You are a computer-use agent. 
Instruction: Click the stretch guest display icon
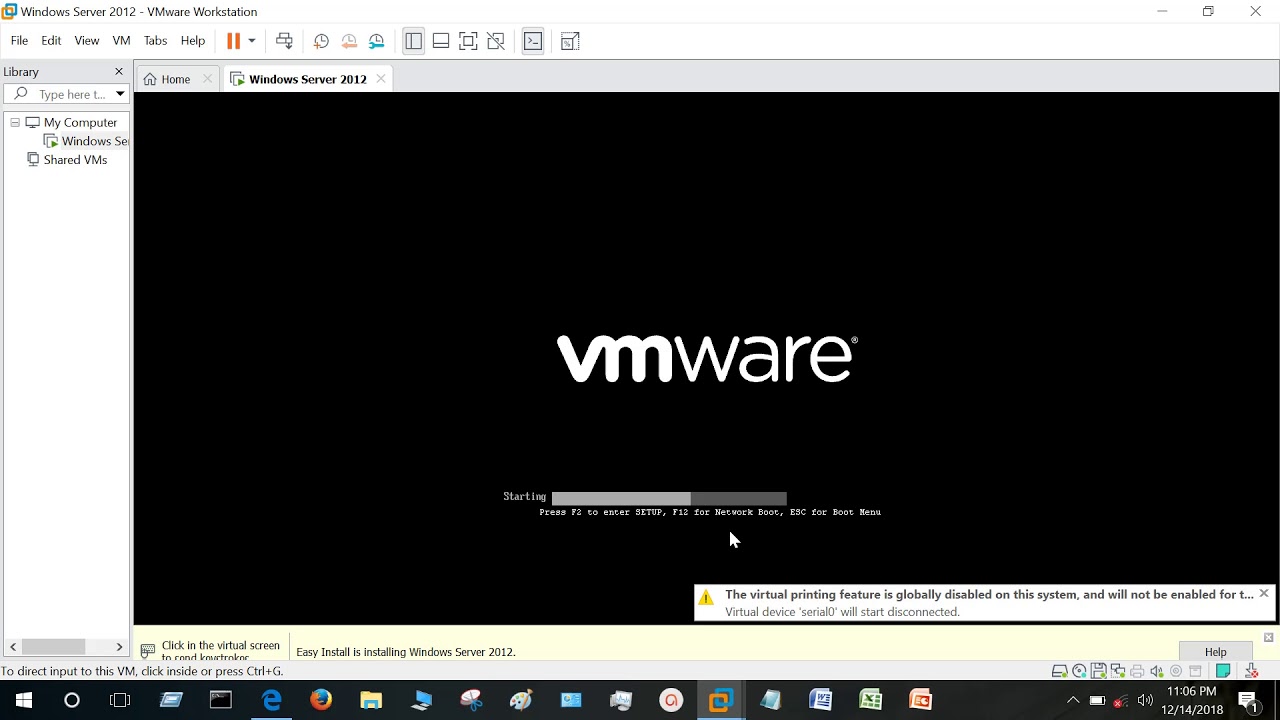(570, 41)
